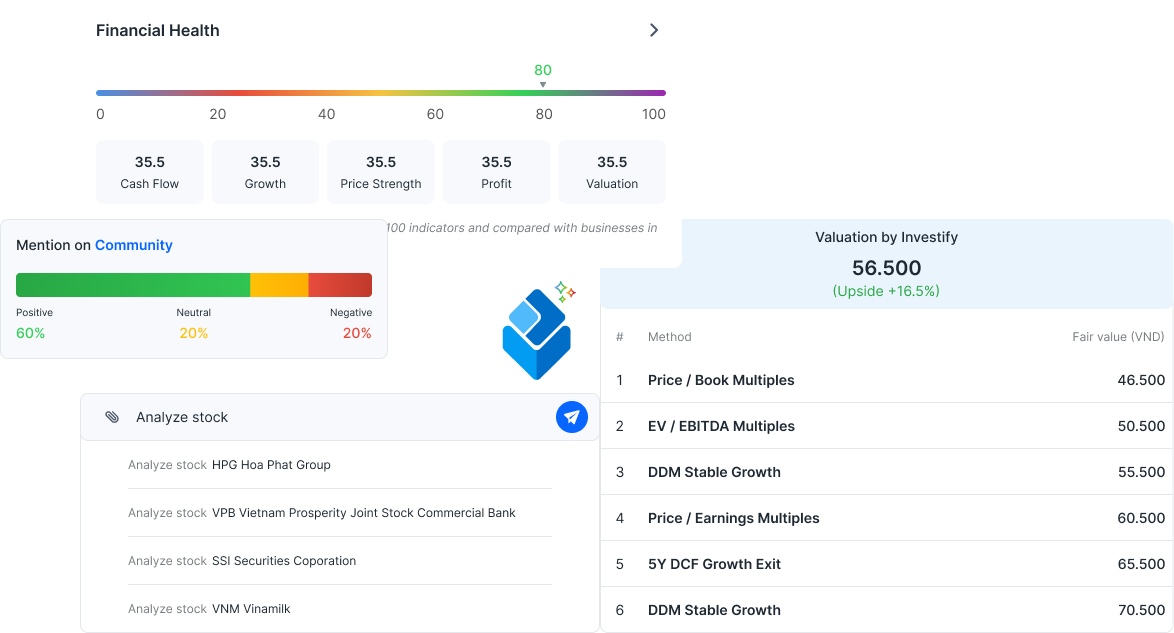1174x633 pixels.
Task: Click the paper plane send button
Action: 572,417
